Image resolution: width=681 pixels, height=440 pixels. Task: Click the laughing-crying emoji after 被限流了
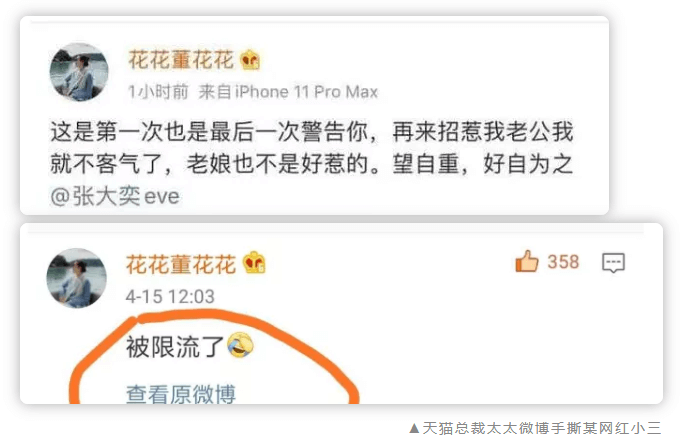pos(241,346)
